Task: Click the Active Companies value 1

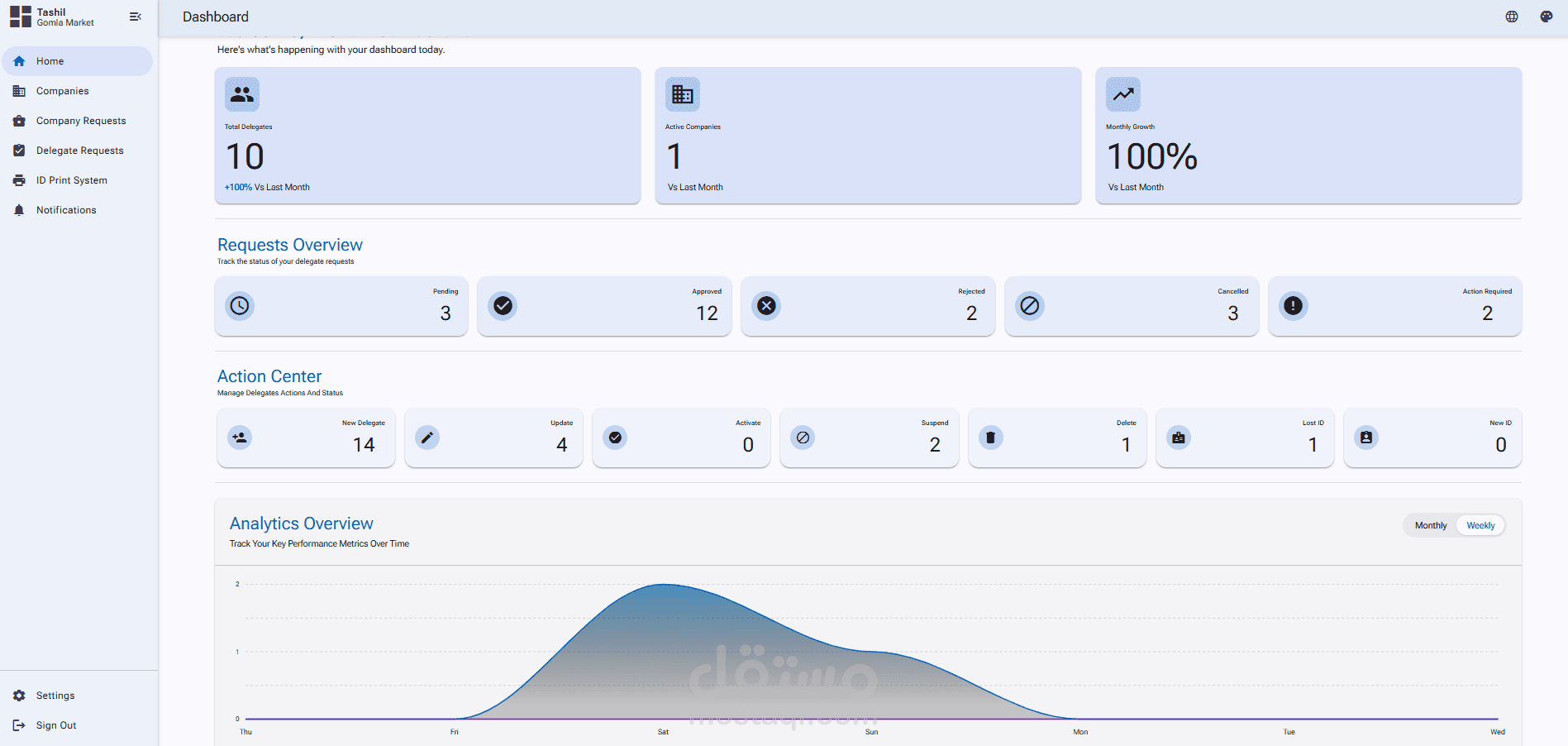Action: (674, 157)
